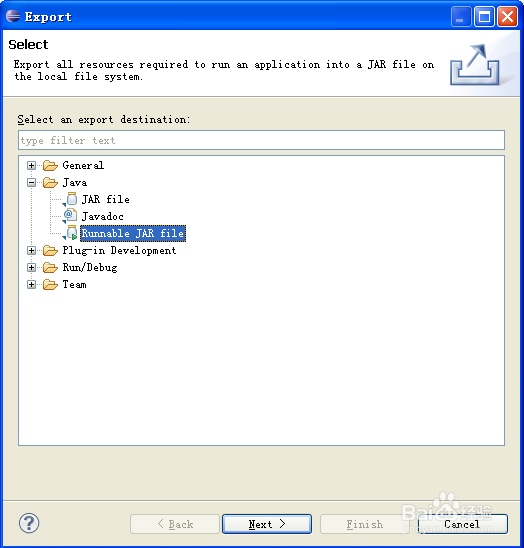Click the General folder icon

point(50,165)
